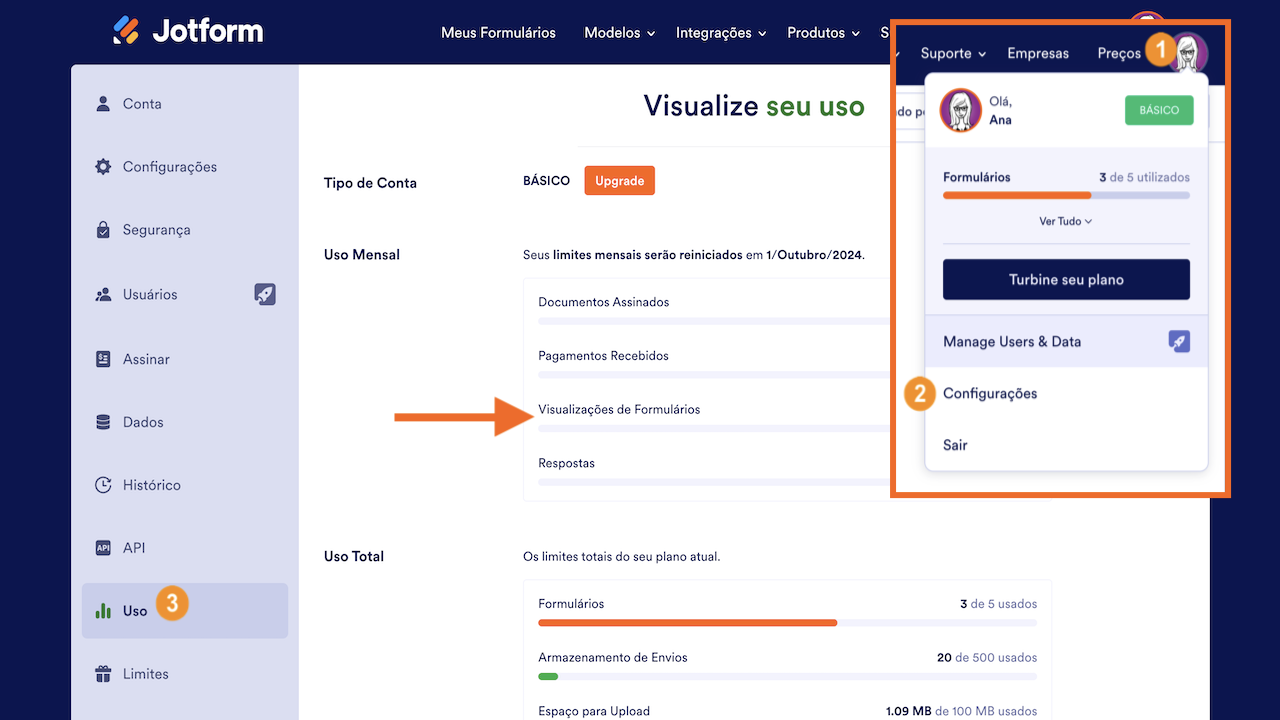Click '3 de 5 utilizados' in account menu
The image size is (1280, 720).
click(1144, 177)
